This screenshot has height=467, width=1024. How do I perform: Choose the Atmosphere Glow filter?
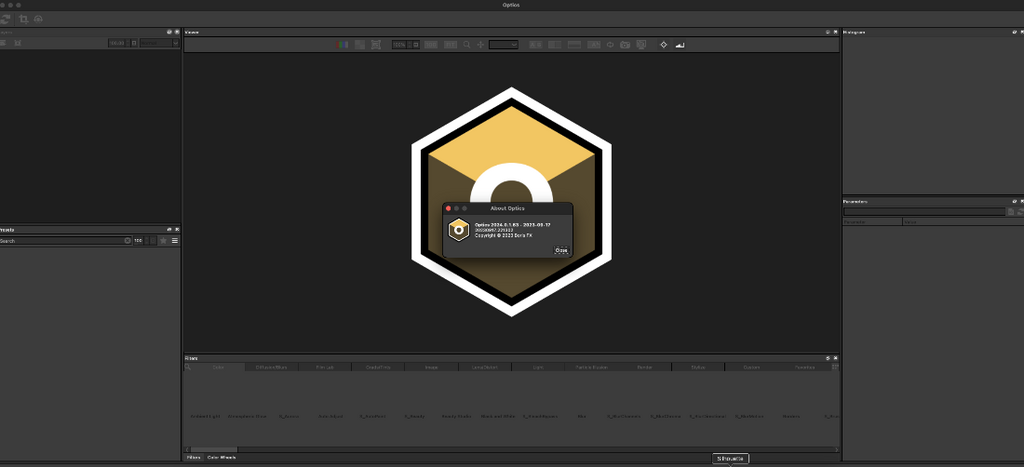(247, 416)
